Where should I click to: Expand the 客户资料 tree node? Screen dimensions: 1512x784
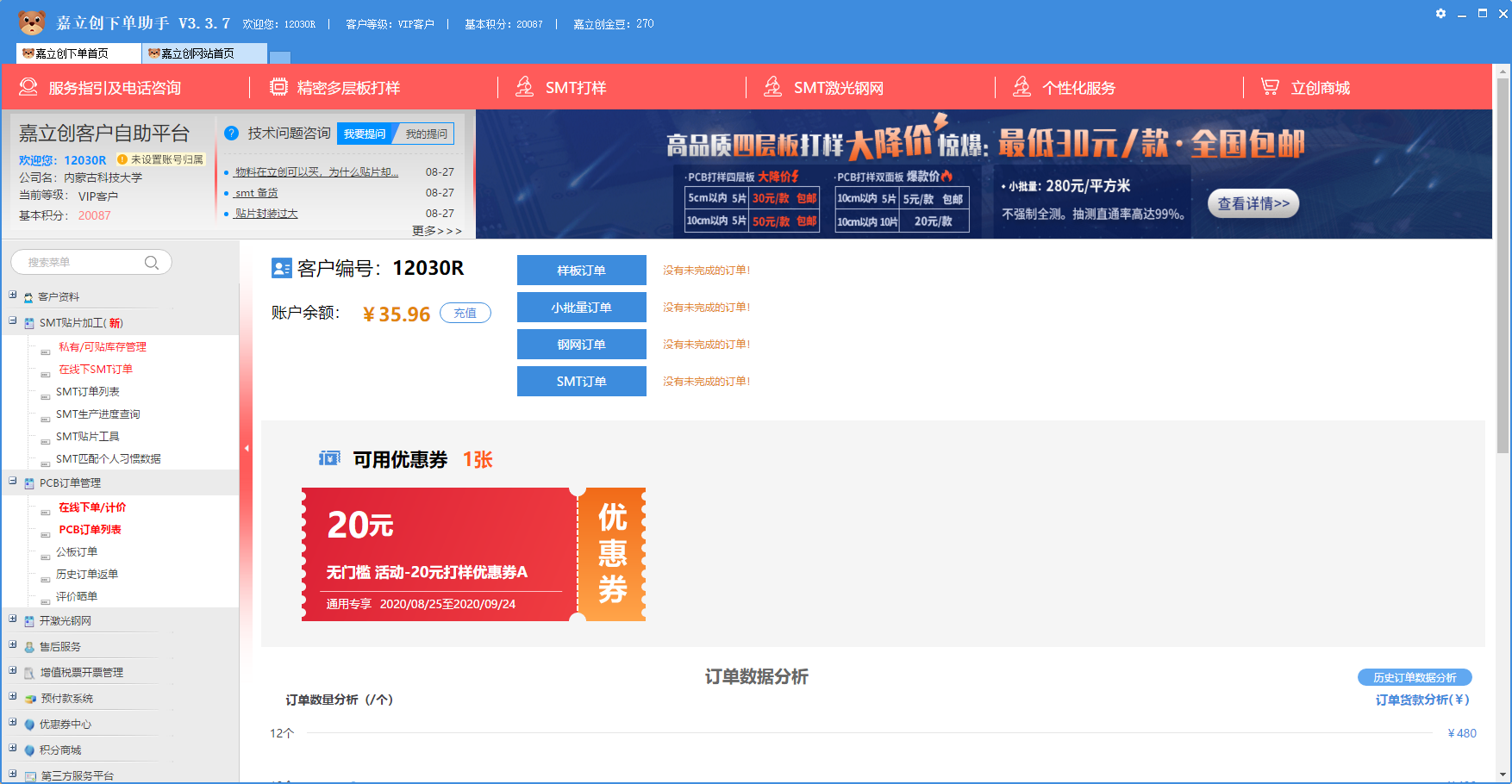(x=12, y=295)
